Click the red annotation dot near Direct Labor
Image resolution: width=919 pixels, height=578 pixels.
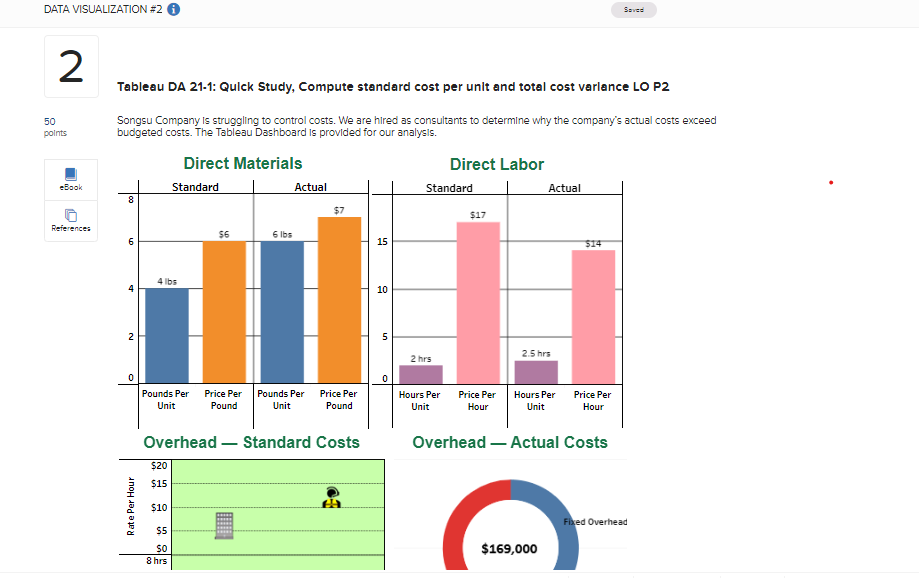[831, 183]
